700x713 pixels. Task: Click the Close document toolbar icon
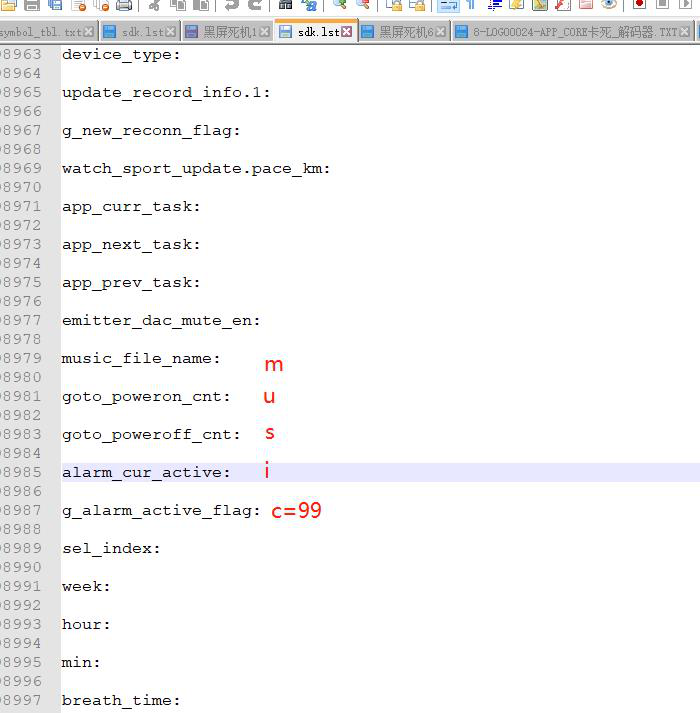click(x=79, y=5)
